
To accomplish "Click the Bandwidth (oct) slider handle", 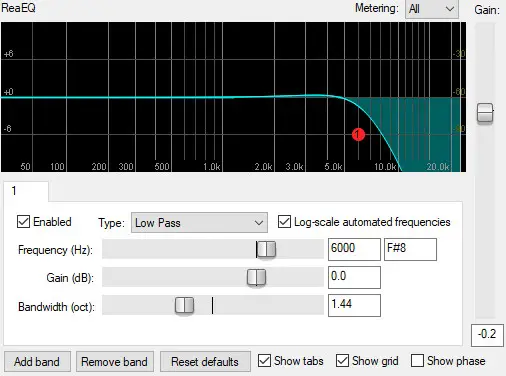I will click(x=184, y=305).
